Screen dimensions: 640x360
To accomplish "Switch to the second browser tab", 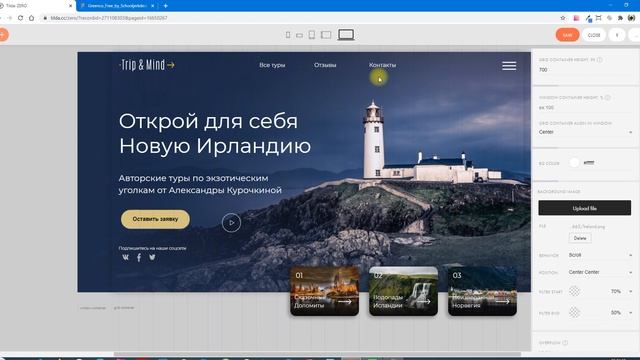I will pyautogui.click(x=118, y=6).
